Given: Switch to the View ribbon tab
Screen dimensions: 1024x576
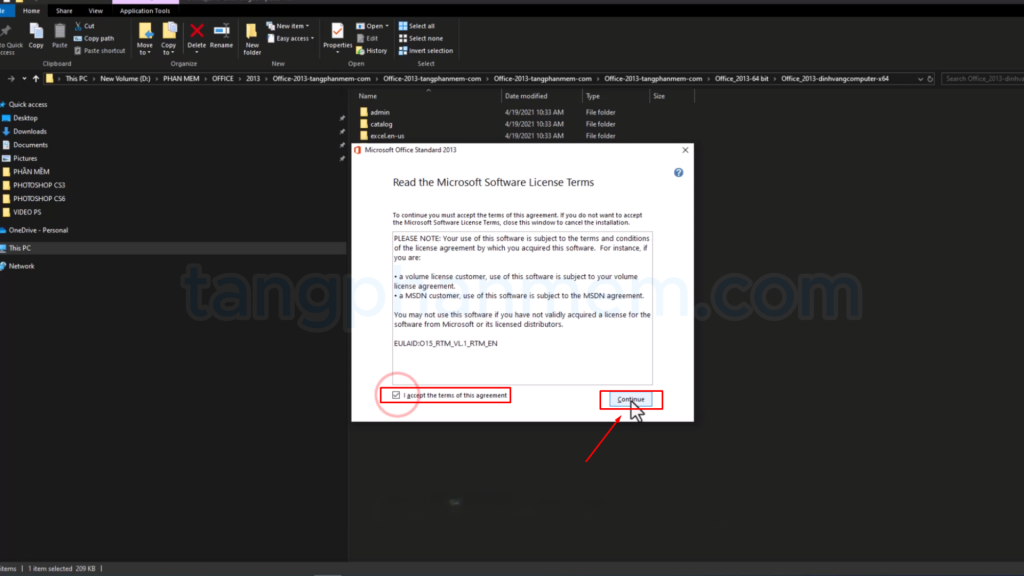Looking at the screenshot, I should (95, 10).
